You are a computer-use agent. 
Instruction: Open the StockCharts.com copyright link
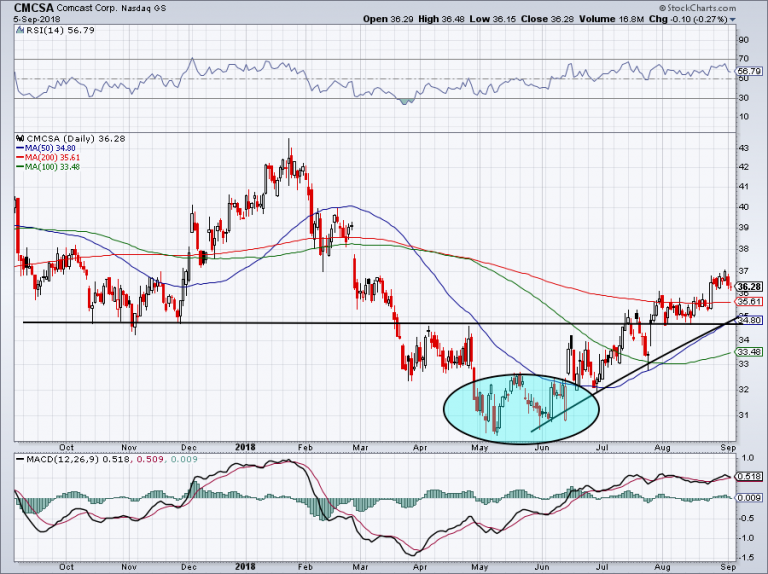coord(697,8)
